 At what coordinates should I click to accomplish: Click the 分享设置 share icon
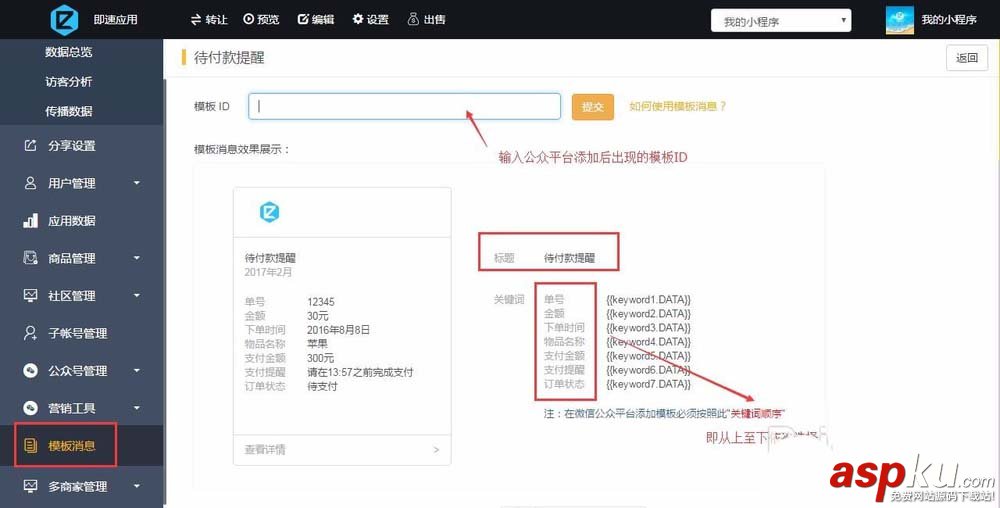[x=30, y=145]
